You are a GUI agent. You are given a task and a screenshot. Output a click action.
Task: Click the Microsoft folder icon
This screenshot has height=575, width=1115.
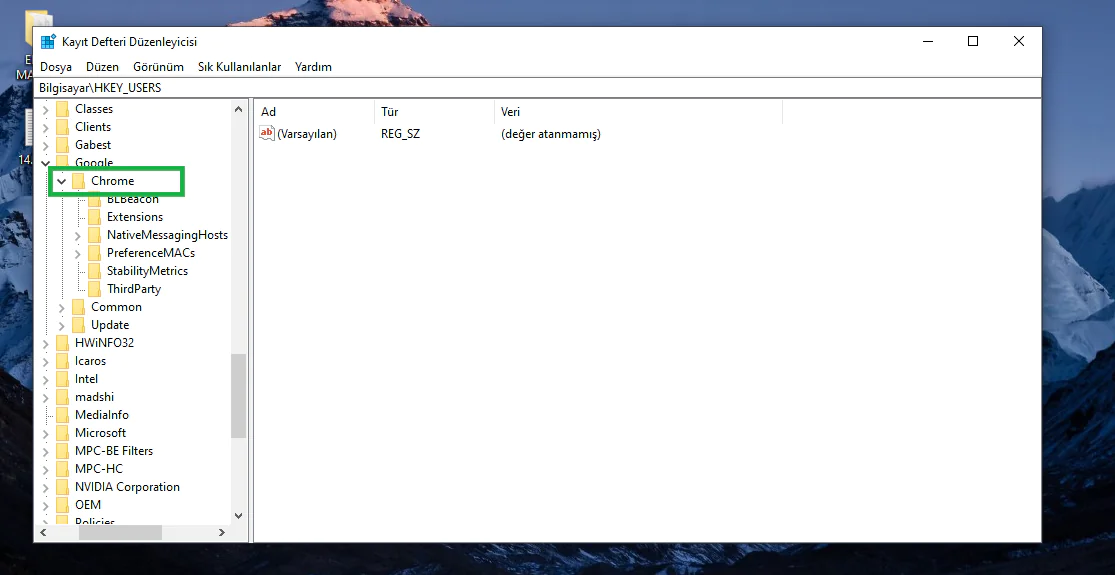click(63, 433)
